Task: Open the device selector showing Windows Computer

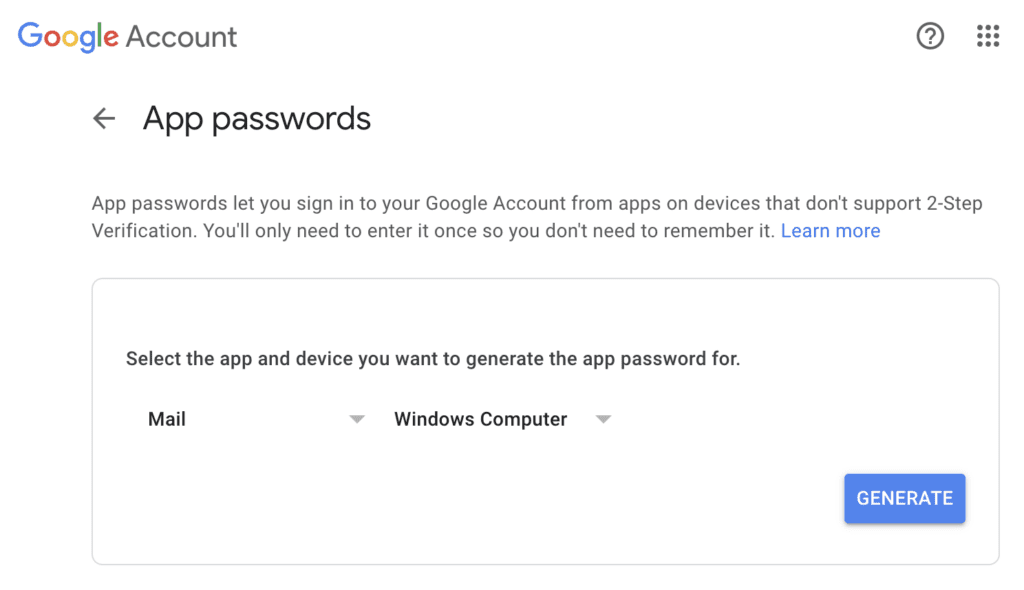Action: coord(480,420)
